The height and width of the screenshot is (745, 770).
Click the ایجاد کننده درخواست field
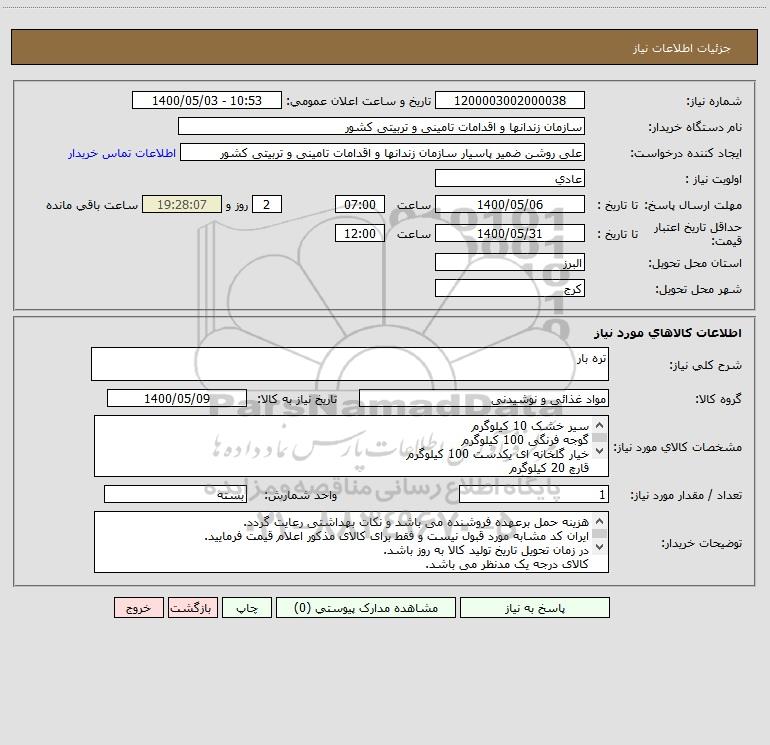[x=382, y=152]
